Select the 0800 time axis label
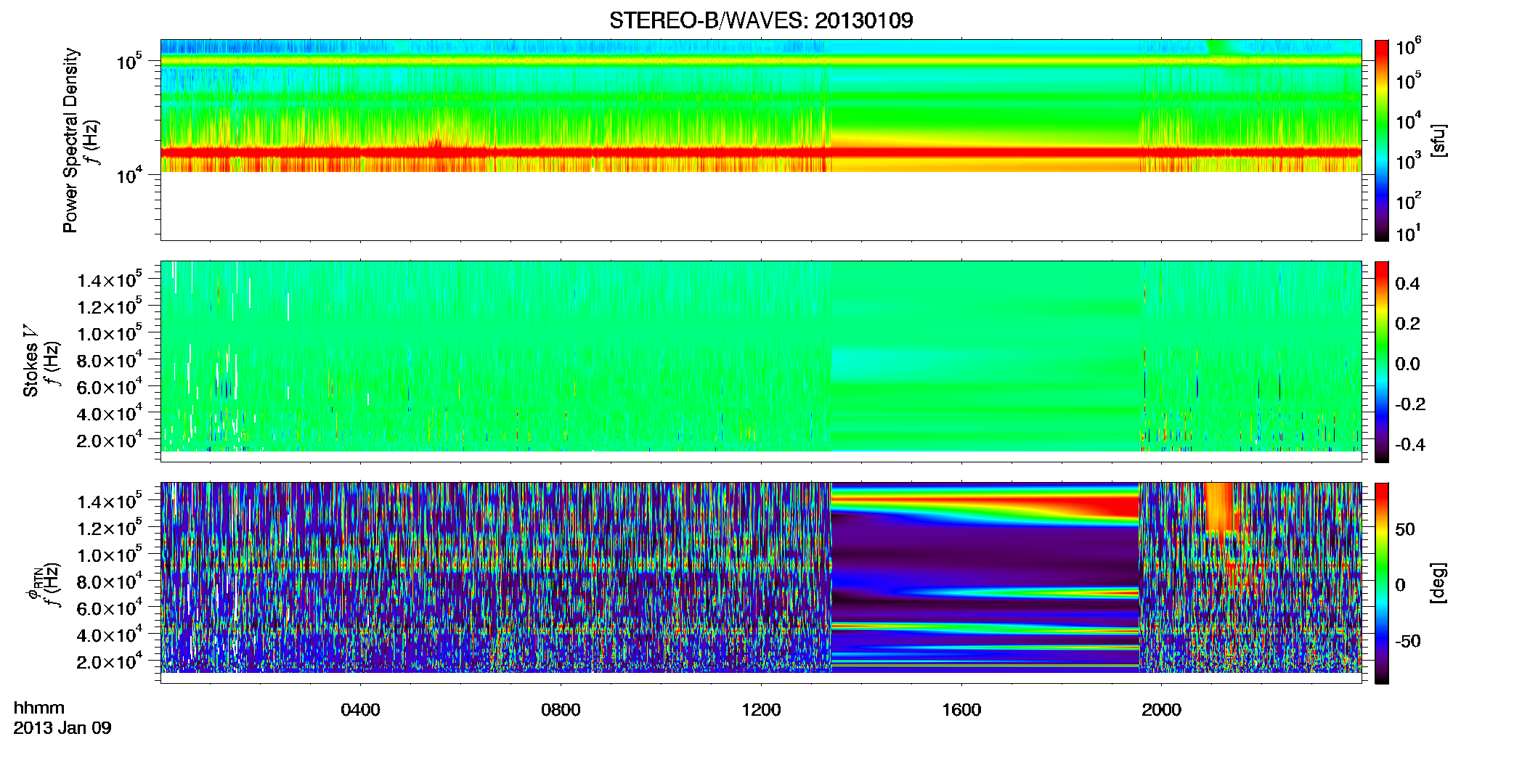This screenshot has height=784, width=1522. coord(561,710)
